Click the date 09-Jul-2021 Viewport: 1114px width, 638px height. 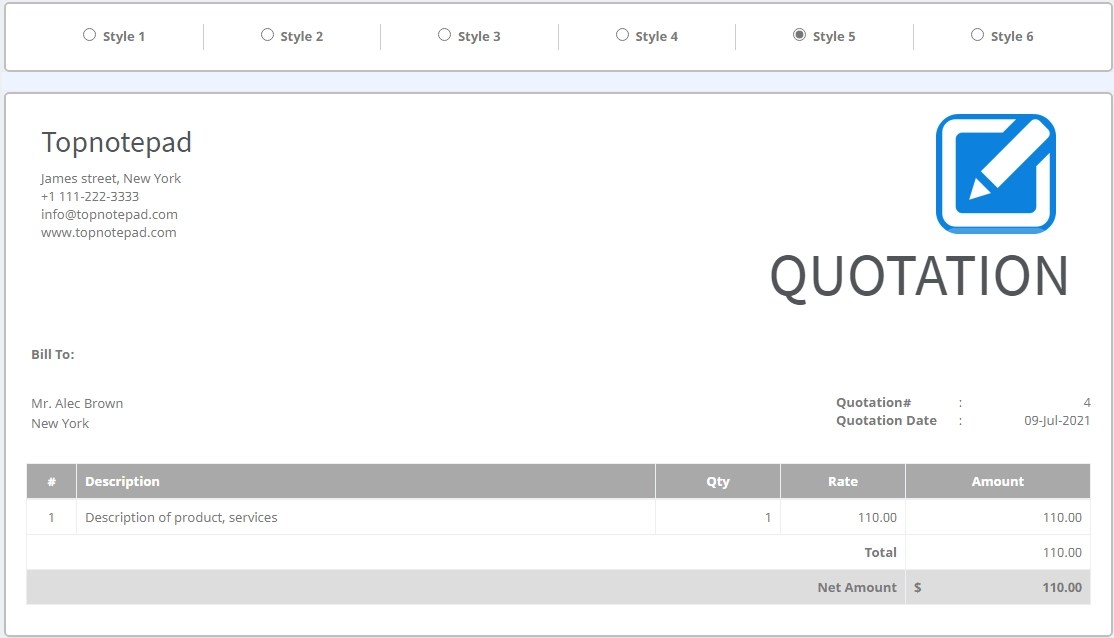1056,421
